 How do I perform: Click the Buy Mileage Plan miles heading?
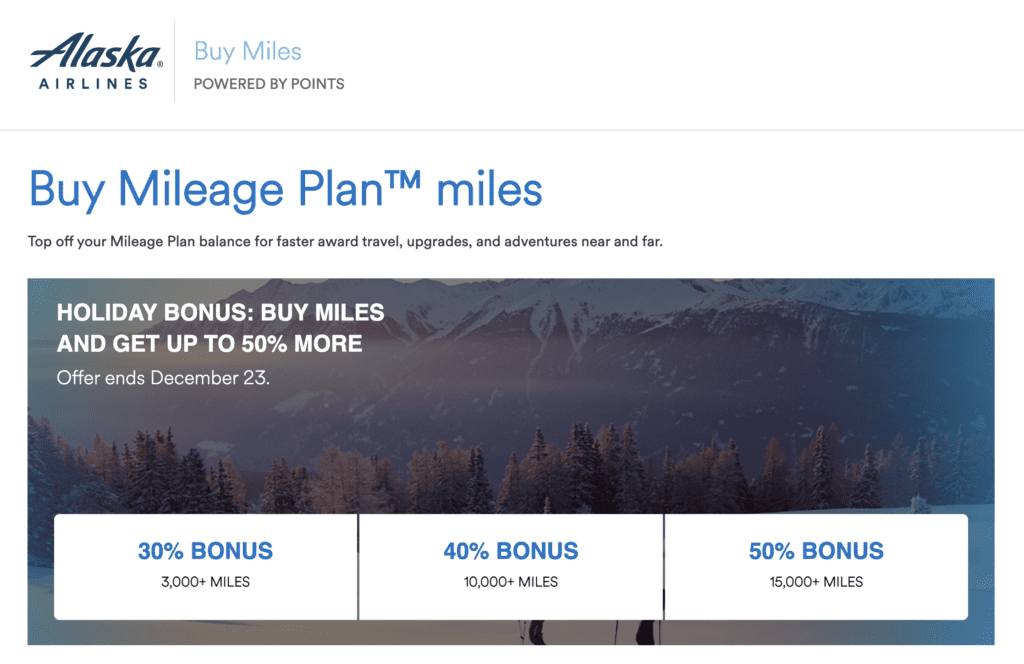(285, 189)
